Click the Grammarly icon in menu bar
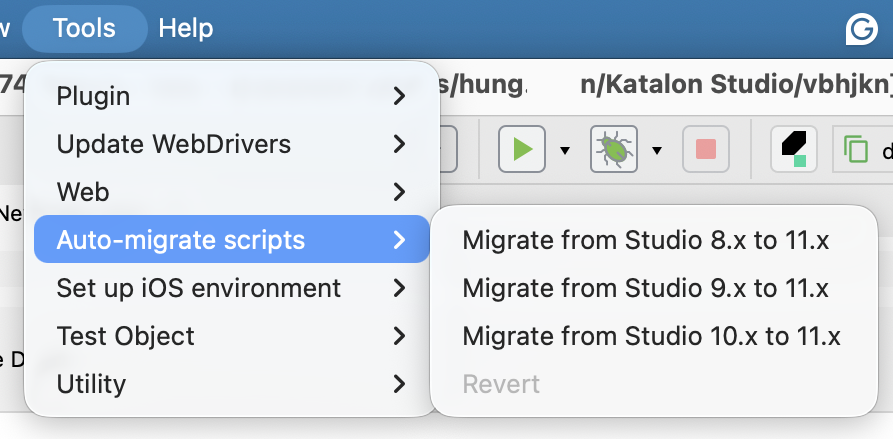 click(861, 29)
